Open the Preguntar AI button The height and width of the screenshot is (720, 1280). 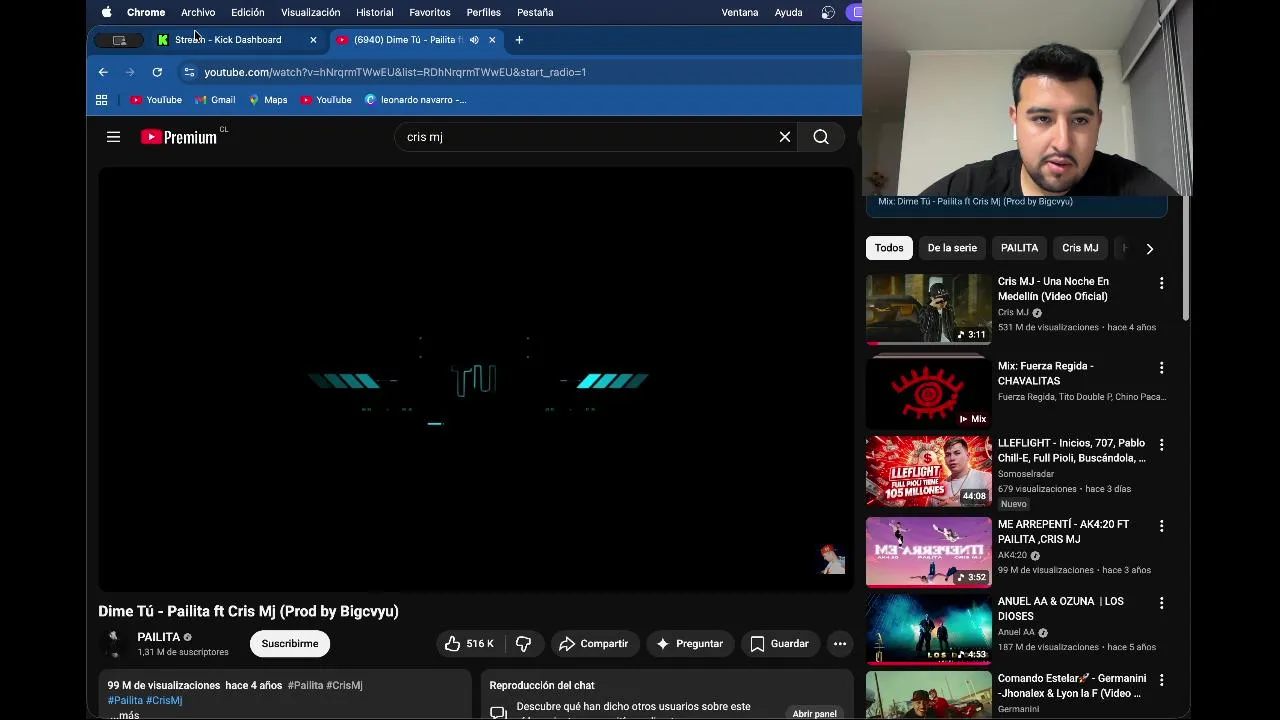(x=689, y=644)
